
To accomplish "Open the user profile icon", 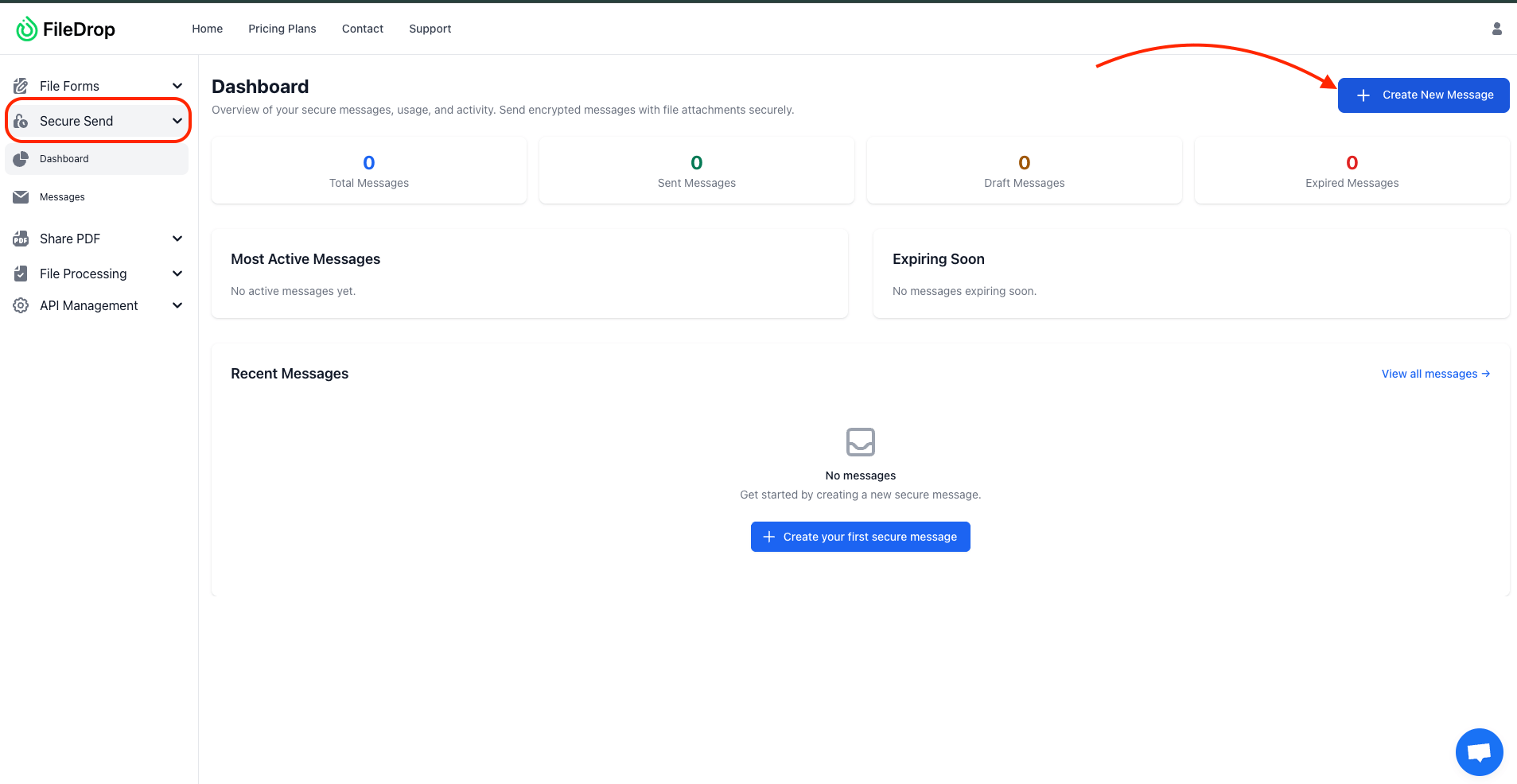I will pos(1496,29).
